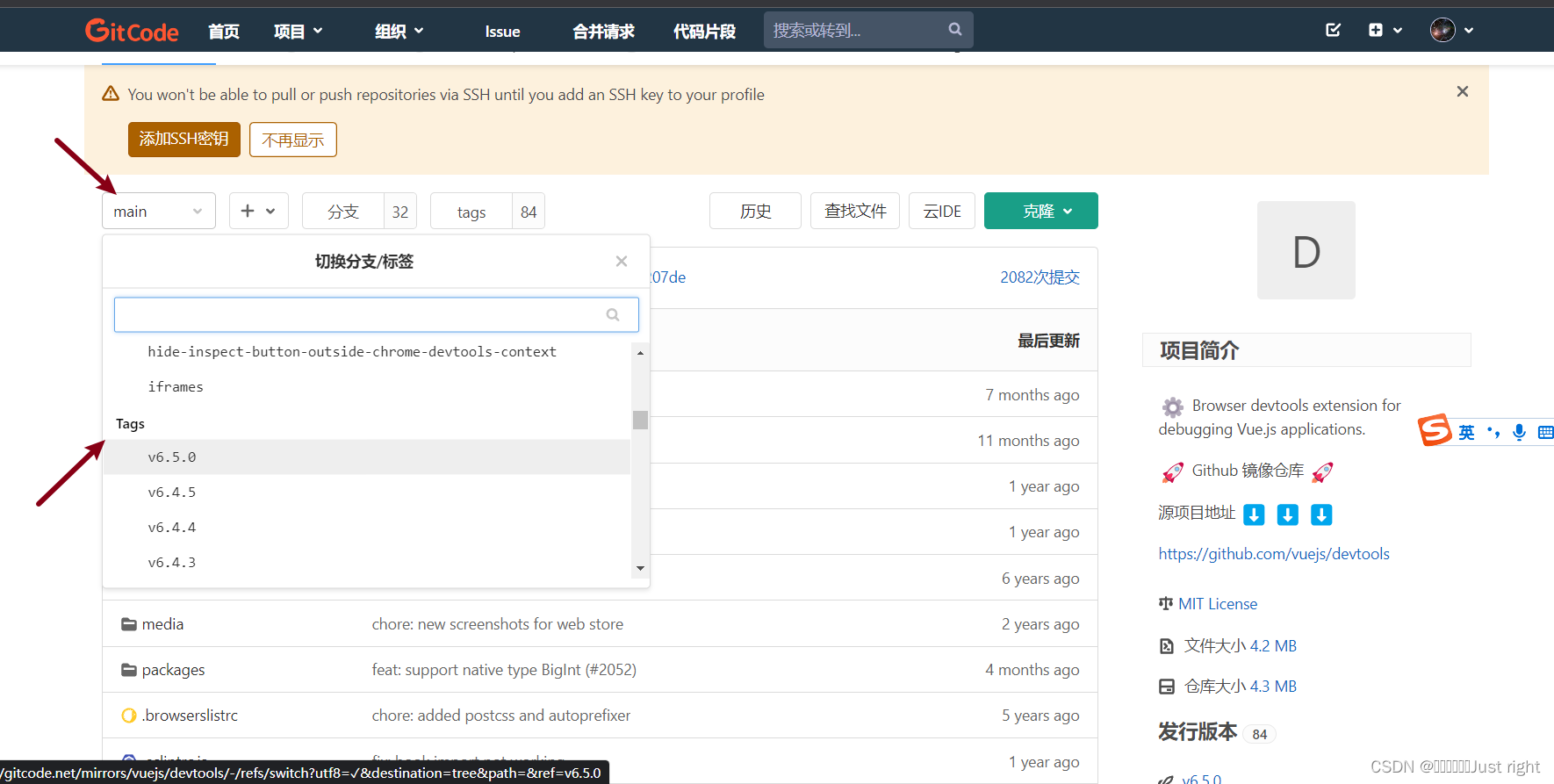Open commit 'feat: support native type BigInt (#2052)'
Viewport: 1554px width, 784px height.
pos(504,670)
